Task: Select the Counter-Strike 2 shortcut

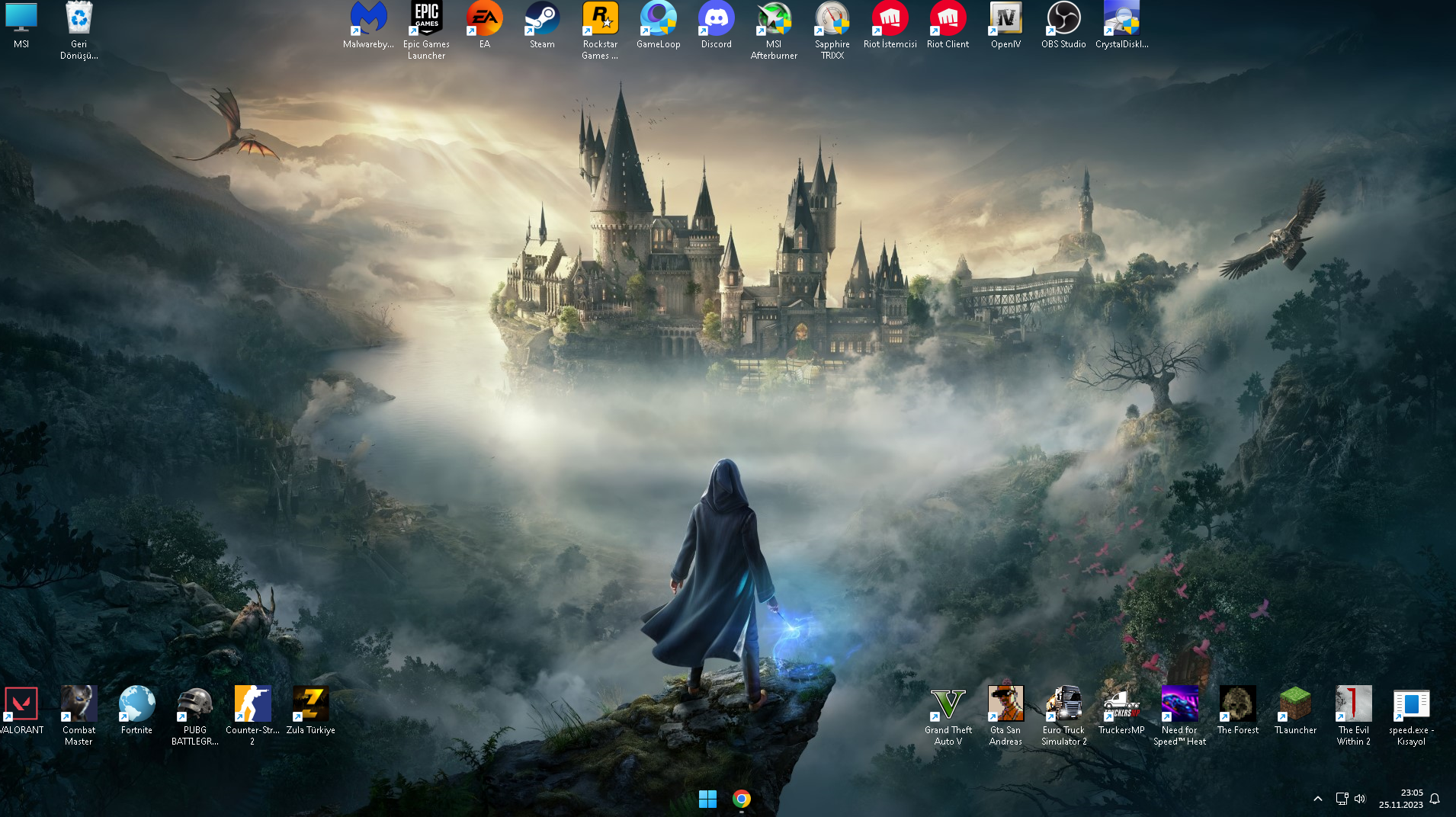Action: point(253,716)
